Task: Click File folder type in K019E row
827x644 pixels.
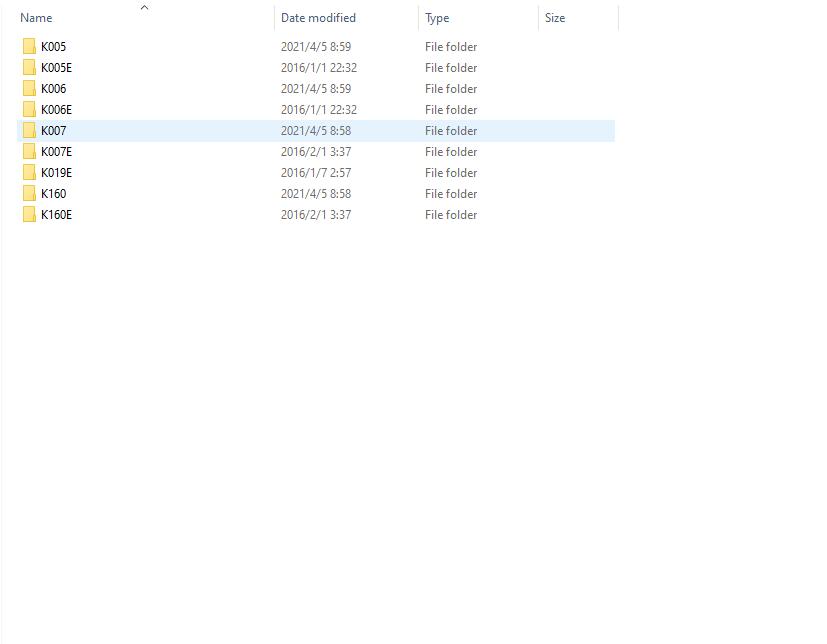Action: pos(451,173)
